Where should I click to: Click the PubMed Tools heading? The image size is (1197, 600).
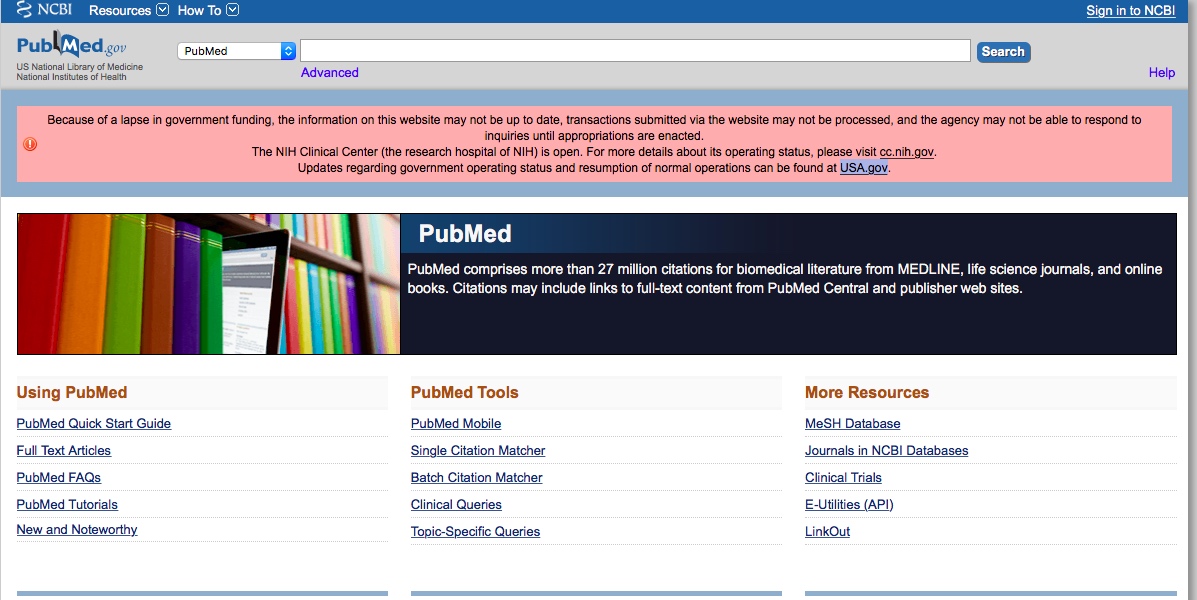click(464, 392)
